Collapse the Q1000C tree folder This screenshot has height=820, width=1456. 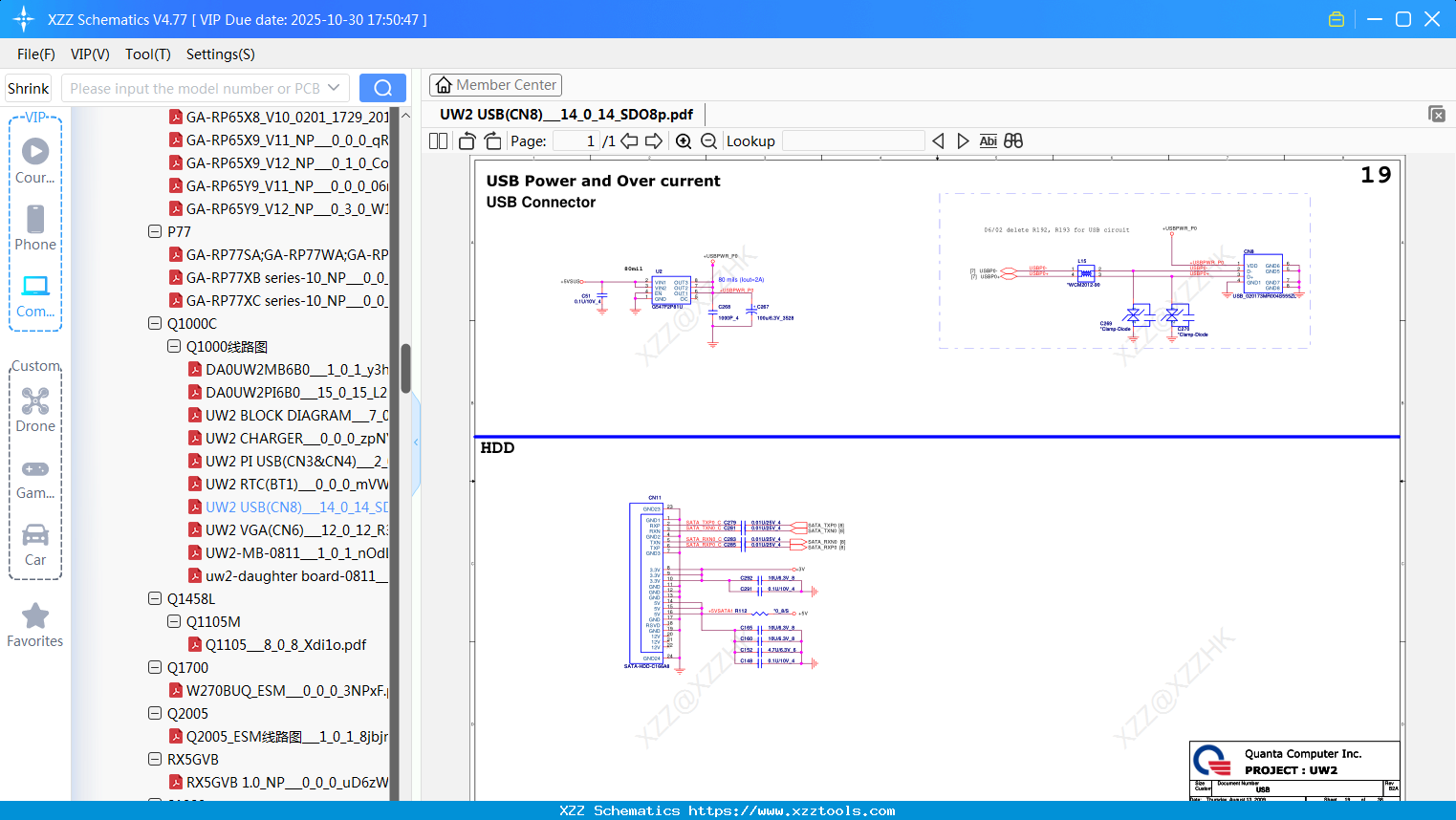point(155,324)
